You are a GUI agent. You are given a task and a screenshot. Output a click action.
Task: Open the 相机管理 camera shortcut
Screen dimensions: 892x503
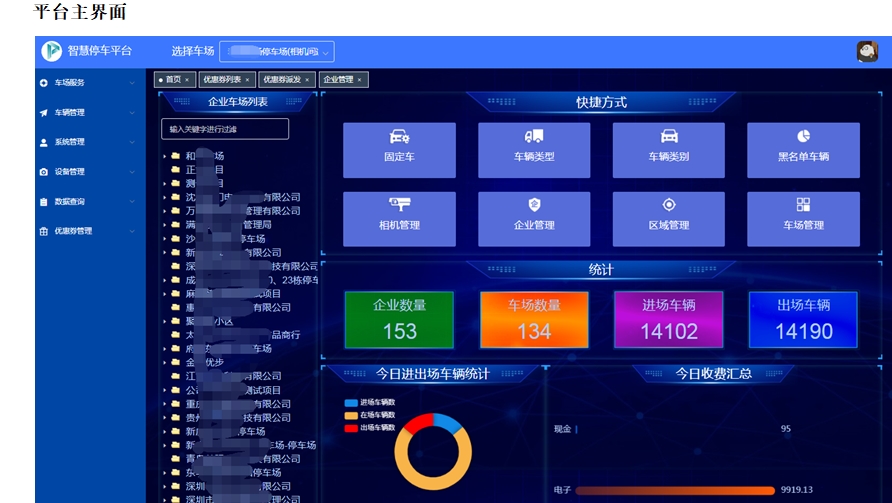coord(399,218)
